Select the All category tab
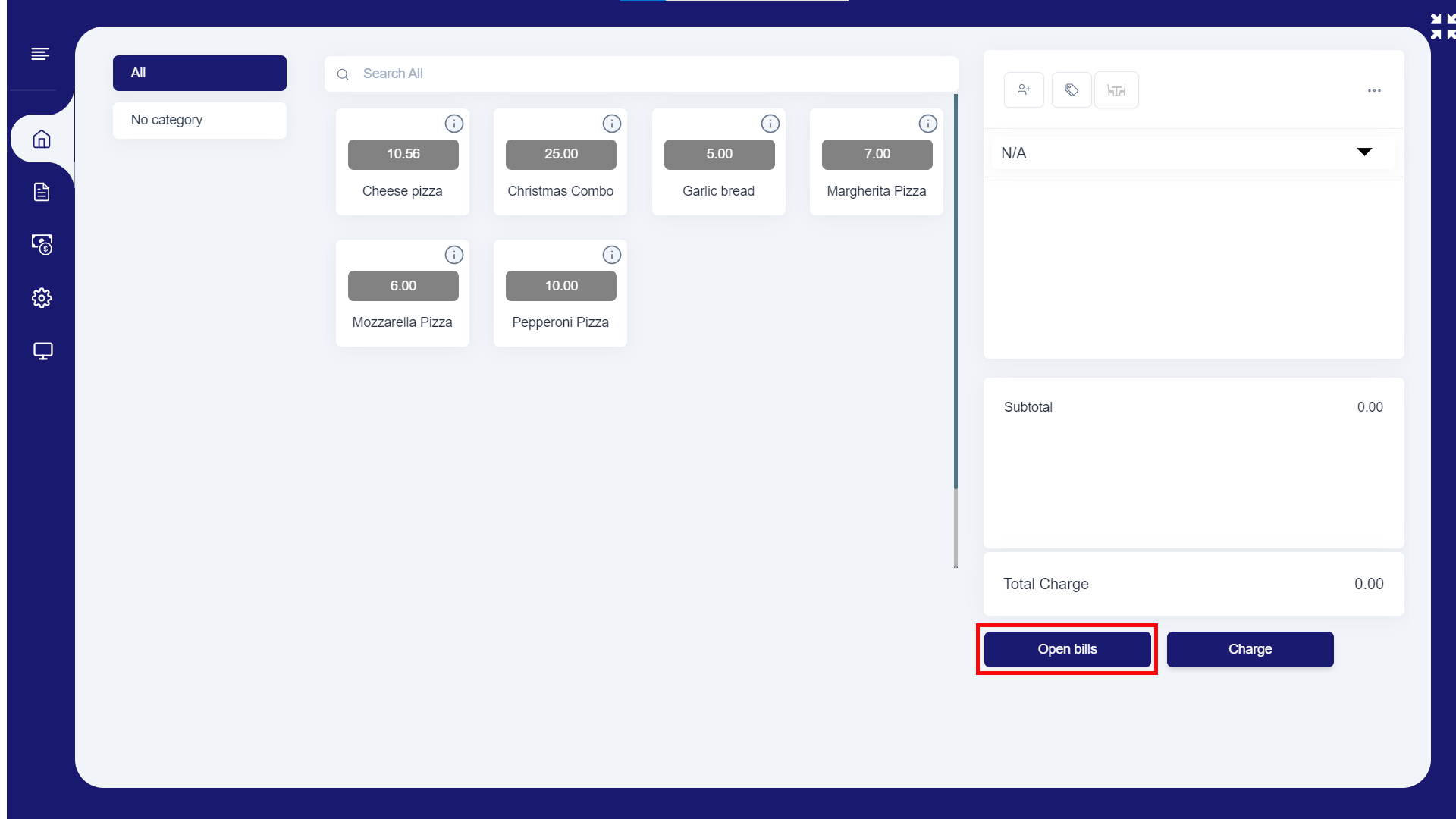Viewport: 1456px width, 819px height. click(x=199, y=74)
